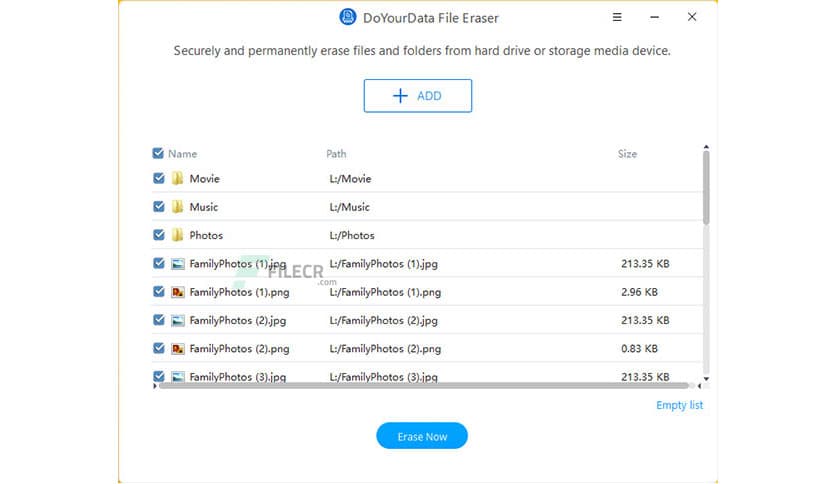836x484 pixels.
Task: Click the Erase Now button
Action: 422,436
